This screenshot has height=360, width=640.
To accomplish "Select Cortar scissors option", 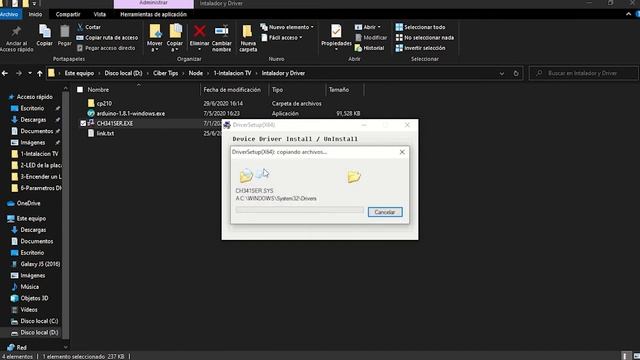I will (x=89, y=27).
